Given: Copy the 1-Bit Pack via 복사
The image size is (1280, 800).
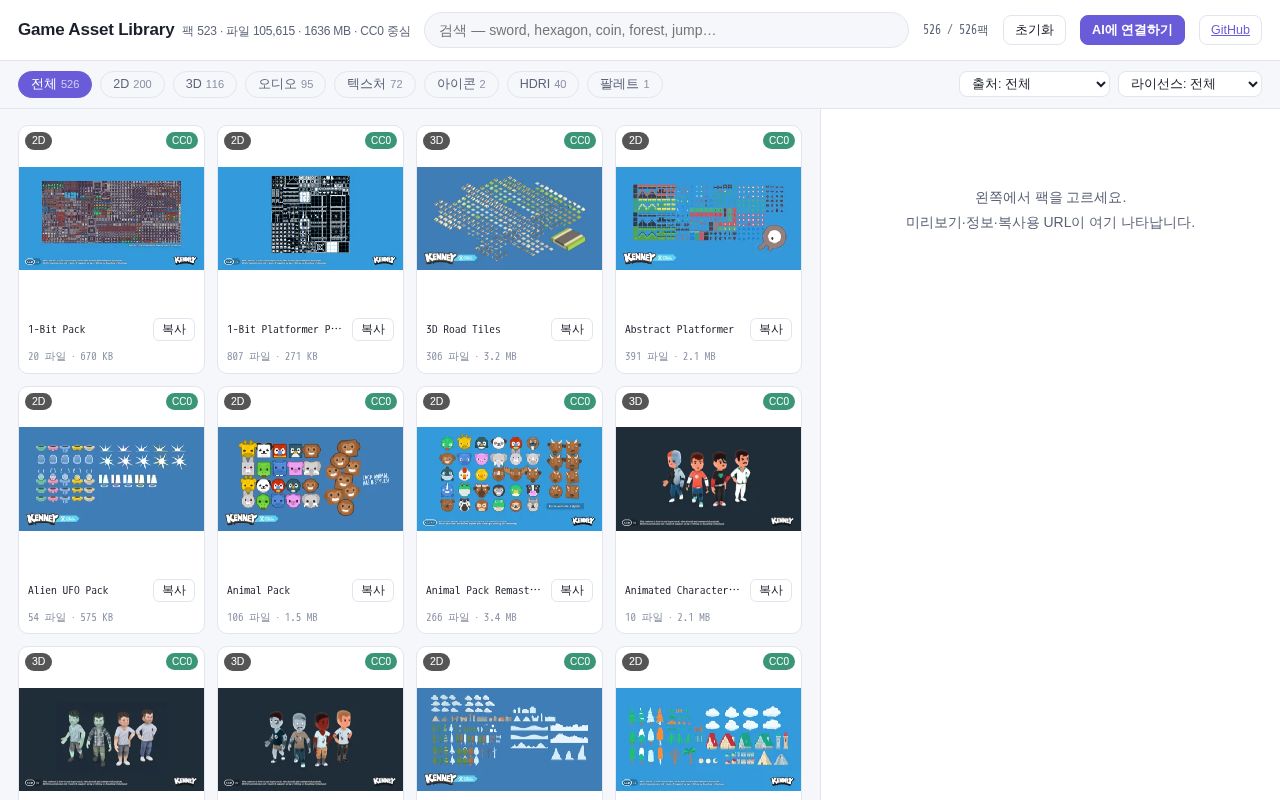Looking at the screenshot, I should (x=174, y=329).
